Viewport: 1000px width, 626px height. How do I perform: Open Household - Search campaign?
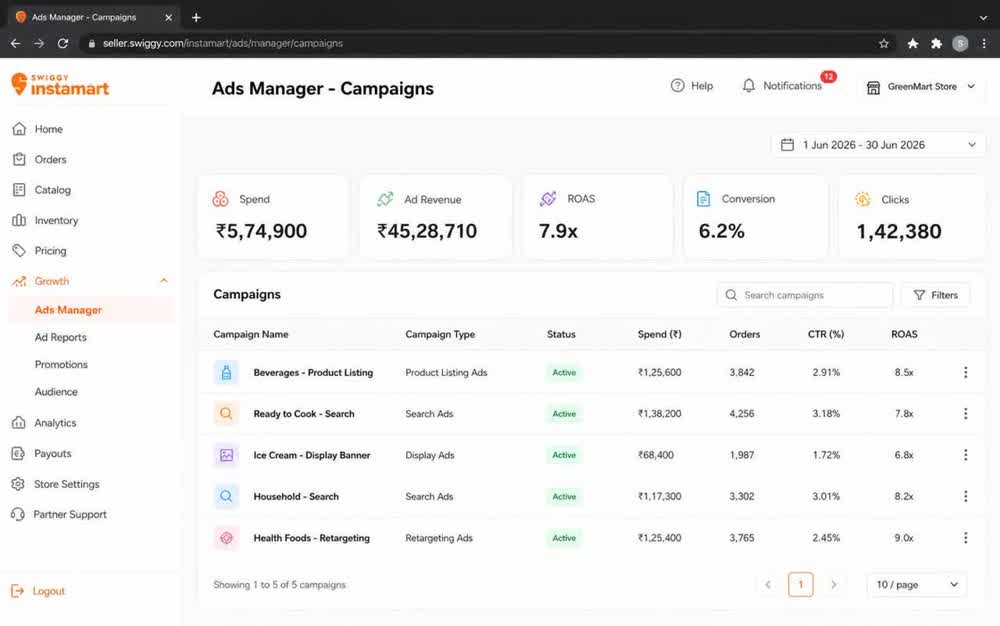[x=296, y=497]
